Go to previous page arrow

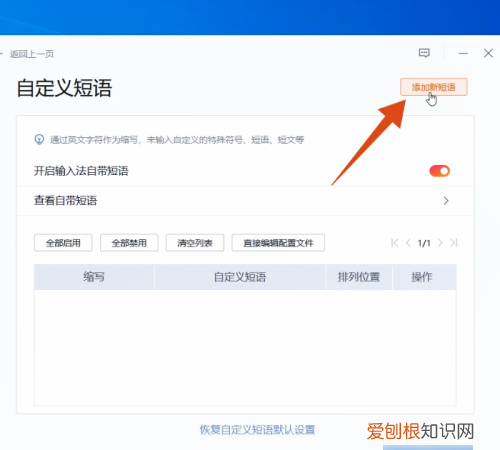[408, 243]
